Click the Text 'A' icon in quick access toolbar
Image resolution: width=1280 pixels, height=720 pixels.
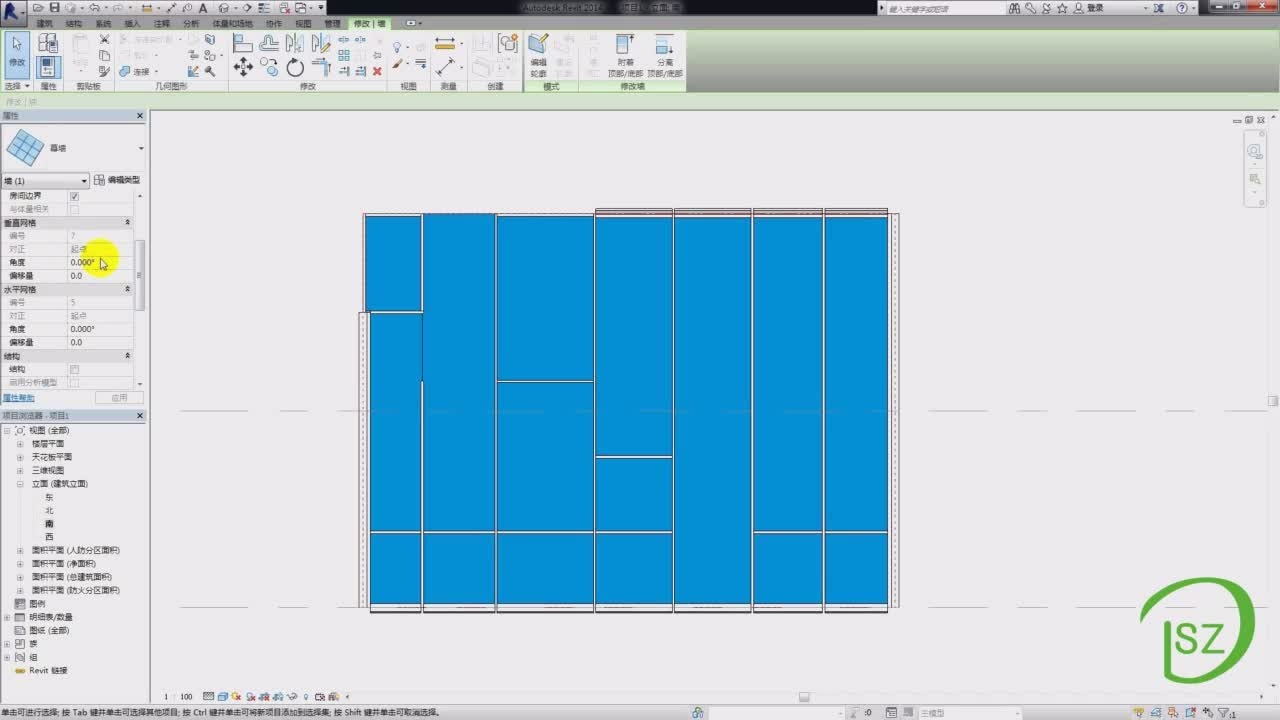(x=203, y=8)
